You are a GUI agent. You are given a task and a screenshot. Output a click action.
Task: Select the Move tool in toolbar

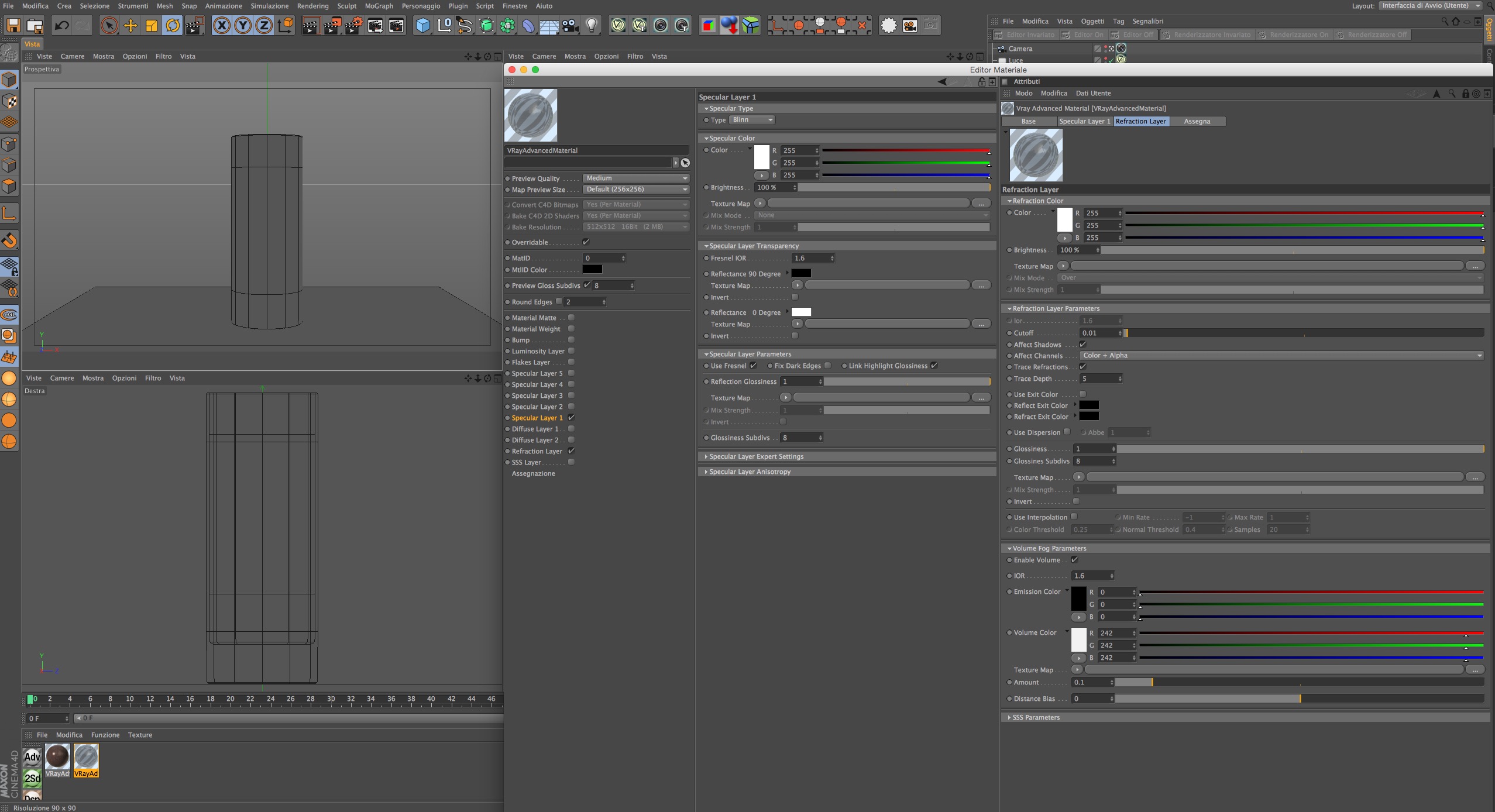(130, 26)
